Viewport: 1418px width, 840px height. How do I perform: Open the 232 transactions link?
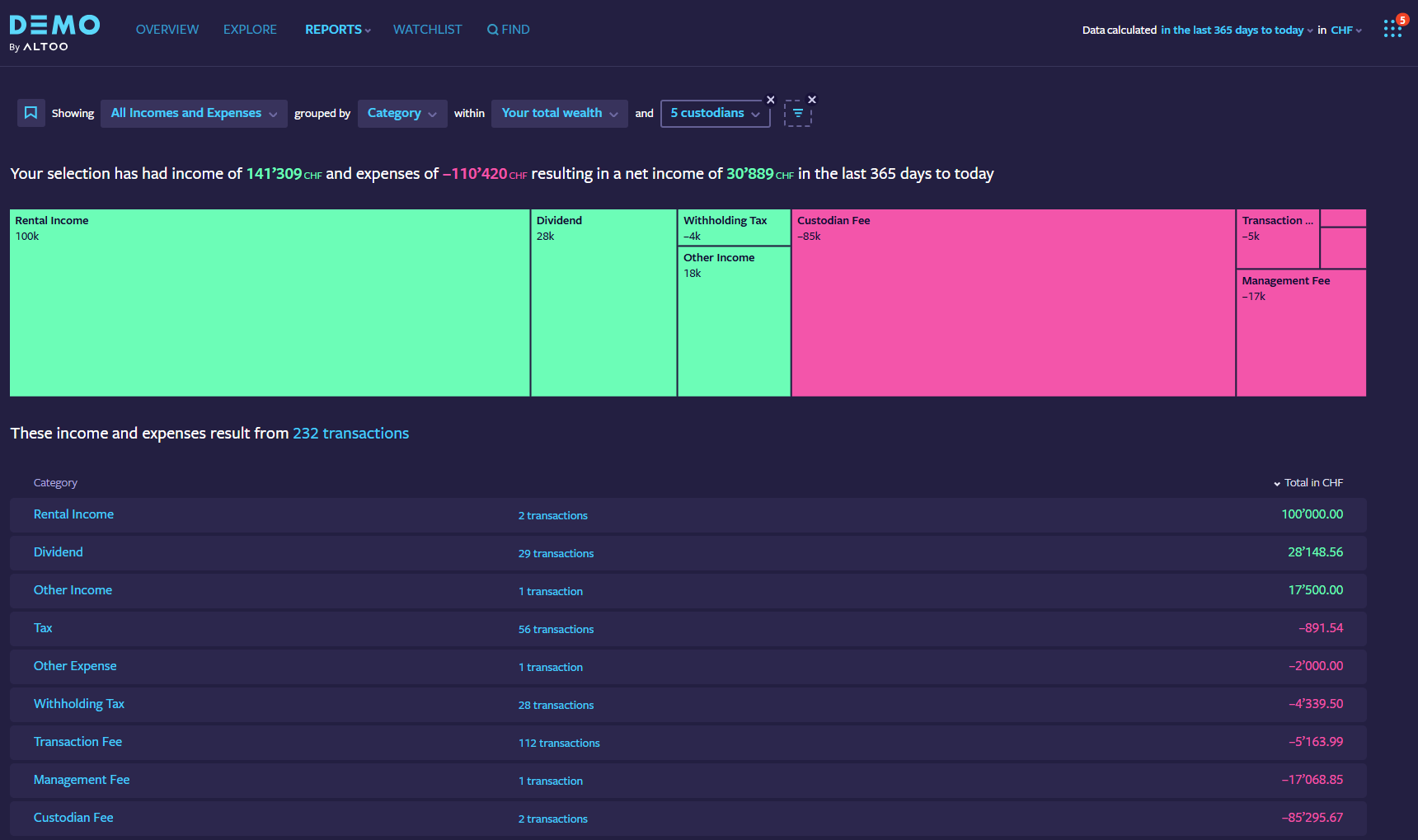tap(350, 434)
